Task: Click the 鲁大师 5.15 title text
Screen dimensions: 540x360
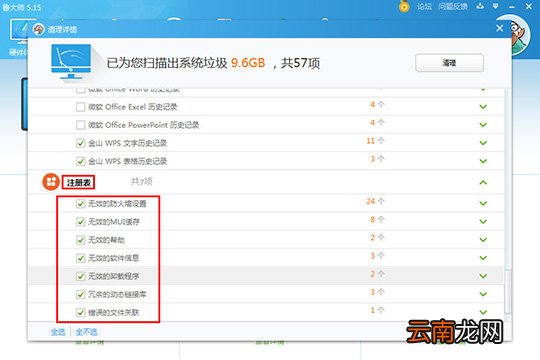Action: (21, 7)
